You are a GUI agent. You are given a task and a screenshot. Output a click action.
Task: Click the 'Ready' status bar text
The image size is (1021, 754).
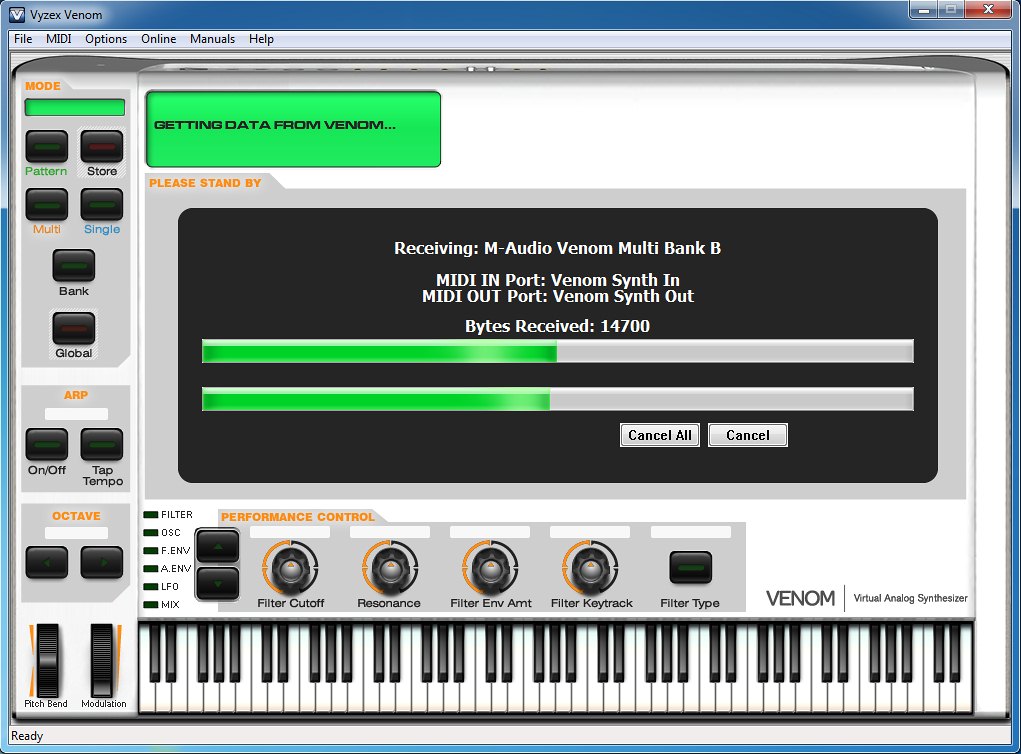pos(27,736)
